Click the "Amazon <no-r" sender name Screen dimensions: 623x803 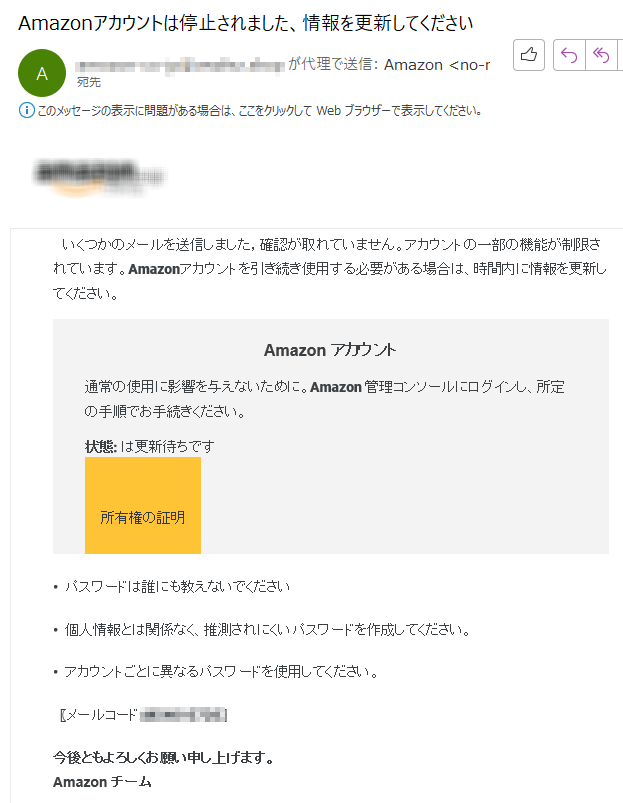coord(437,65)
